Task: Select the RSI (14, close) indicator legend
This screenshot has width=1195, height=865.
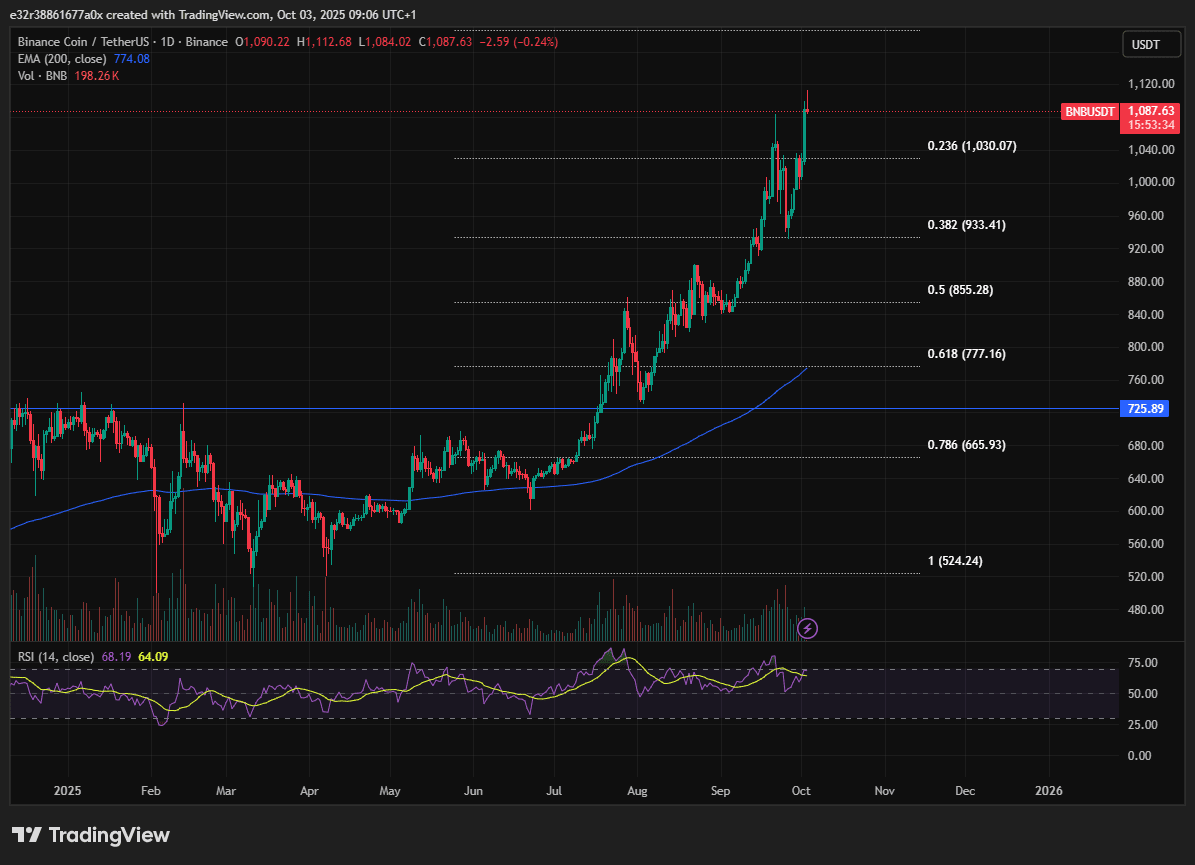Action: tap(56, 657)
